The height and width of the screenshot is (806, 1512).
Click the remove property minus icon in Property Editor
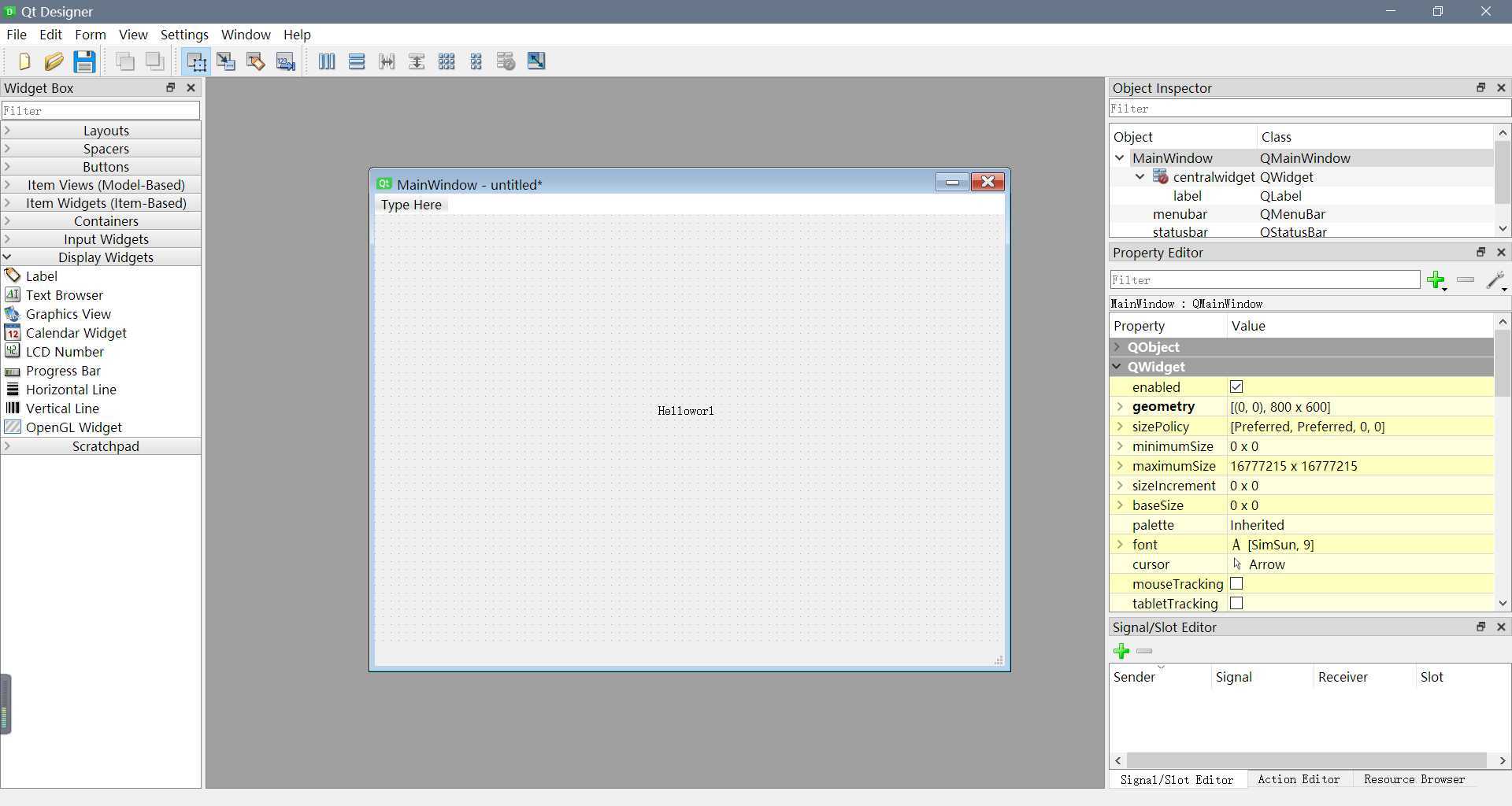(x=1466, y=279)
